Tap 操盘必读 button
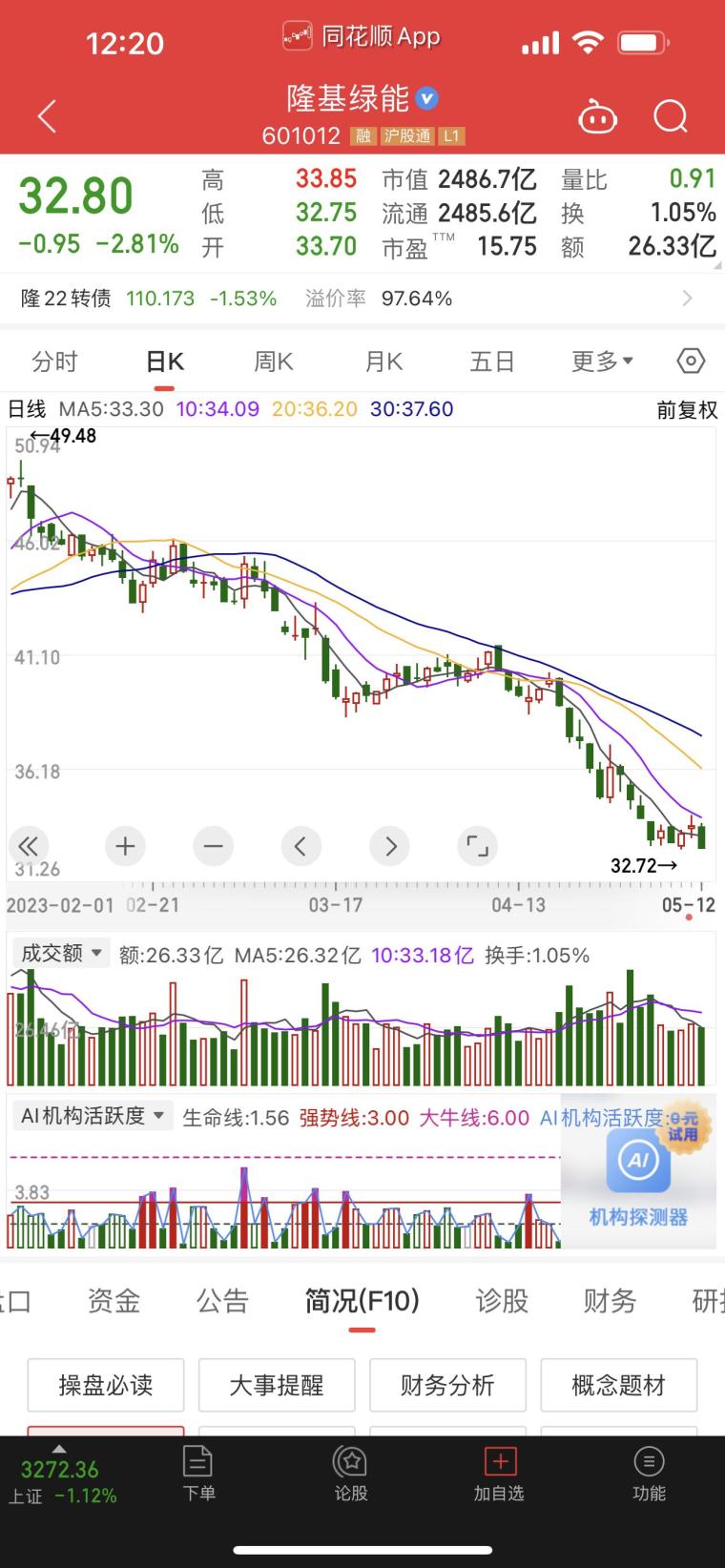Screen dimensions: 725x1568 106,1385
